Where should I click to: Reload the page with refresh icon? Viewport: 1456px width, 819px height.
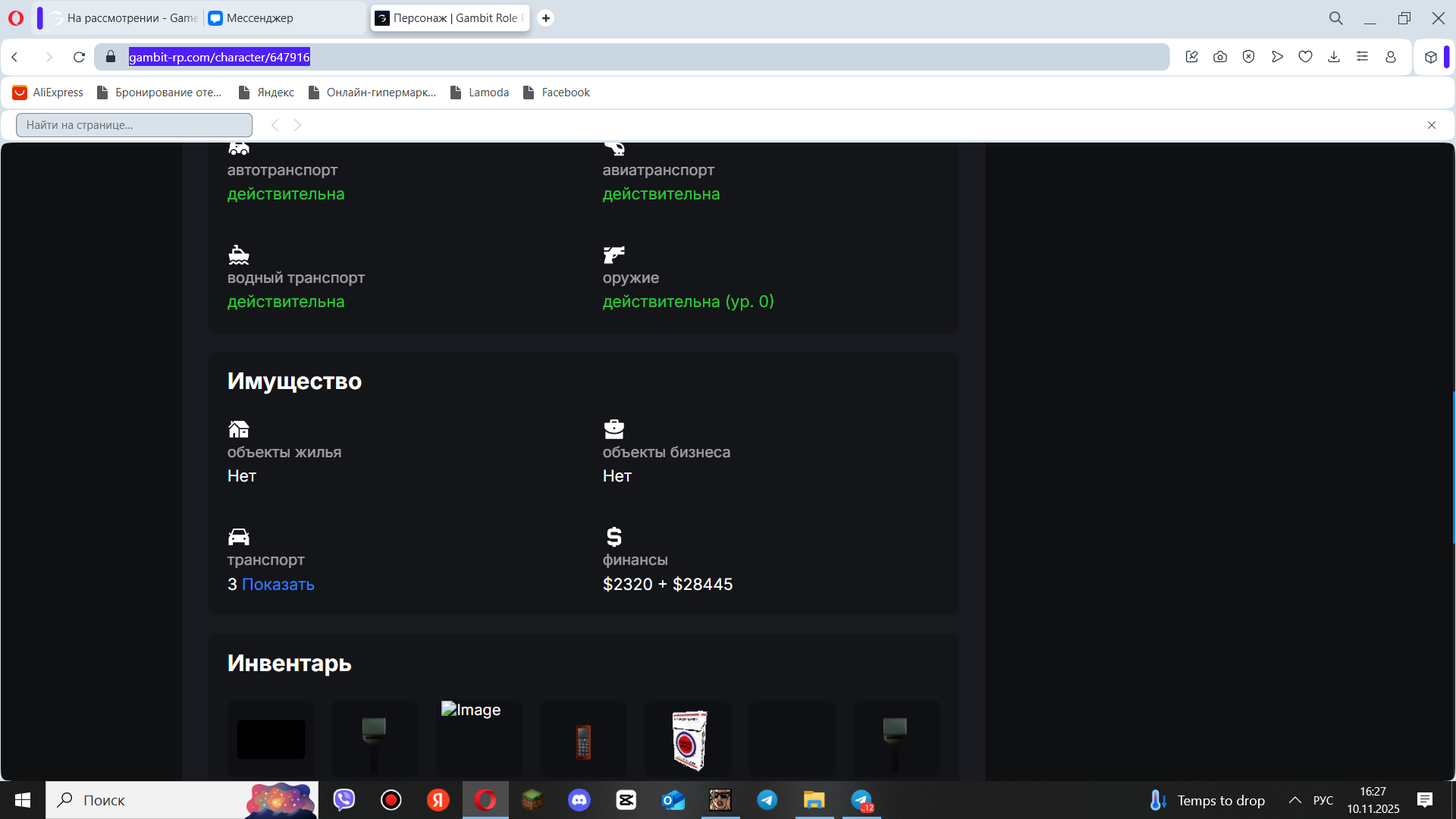79,57
